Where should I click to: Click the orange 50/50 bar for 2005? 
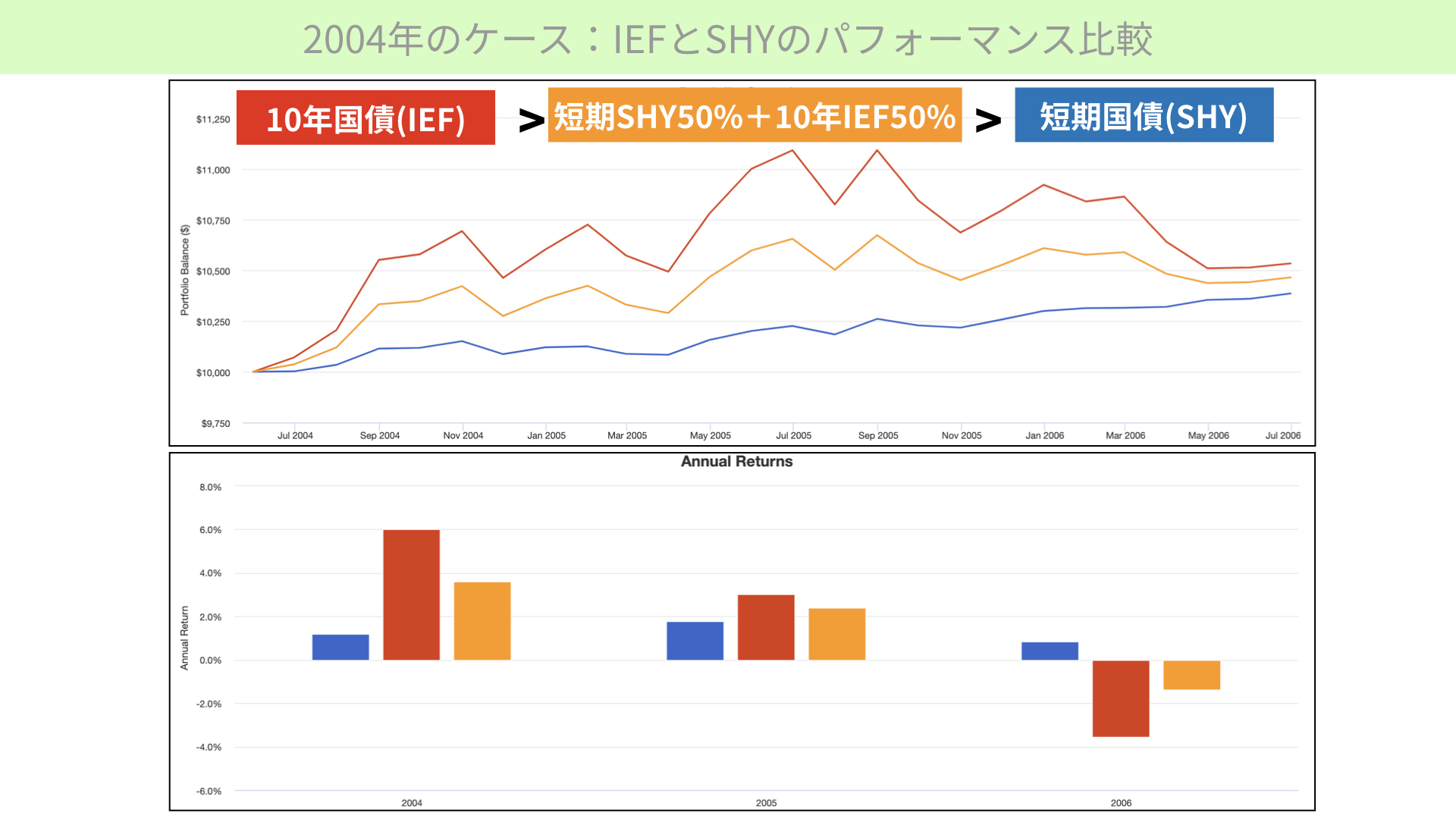[836, 634]
